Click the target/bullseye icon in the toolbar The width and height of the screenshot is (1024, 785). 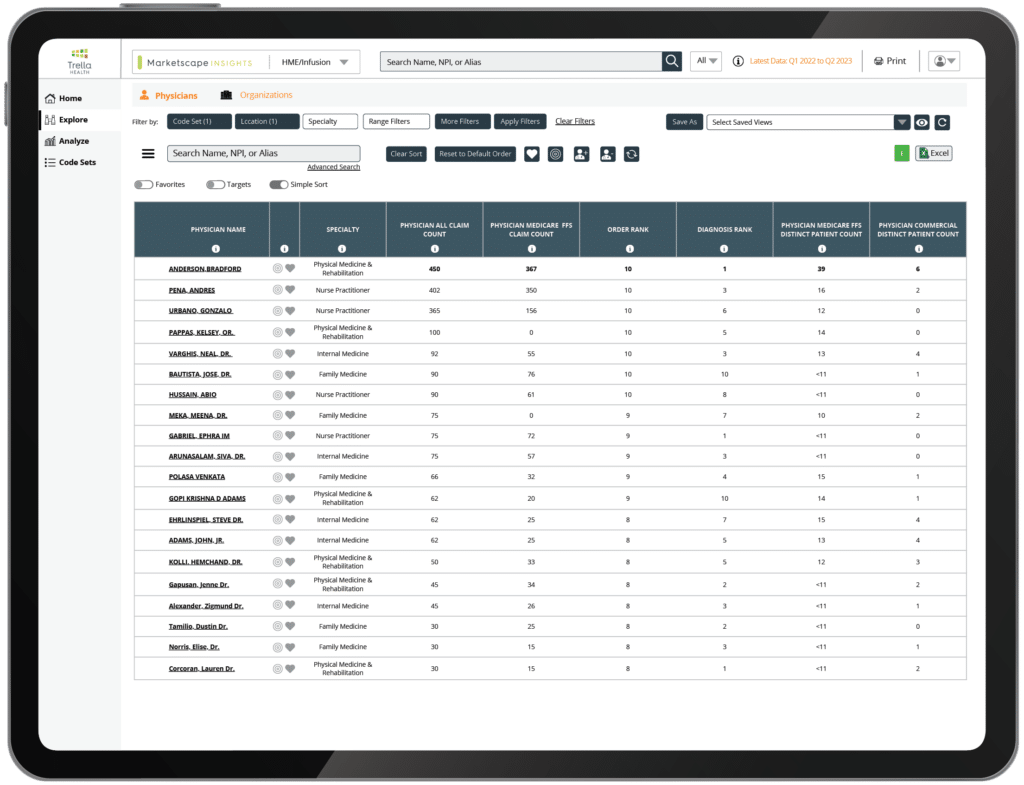coord(555,153)
